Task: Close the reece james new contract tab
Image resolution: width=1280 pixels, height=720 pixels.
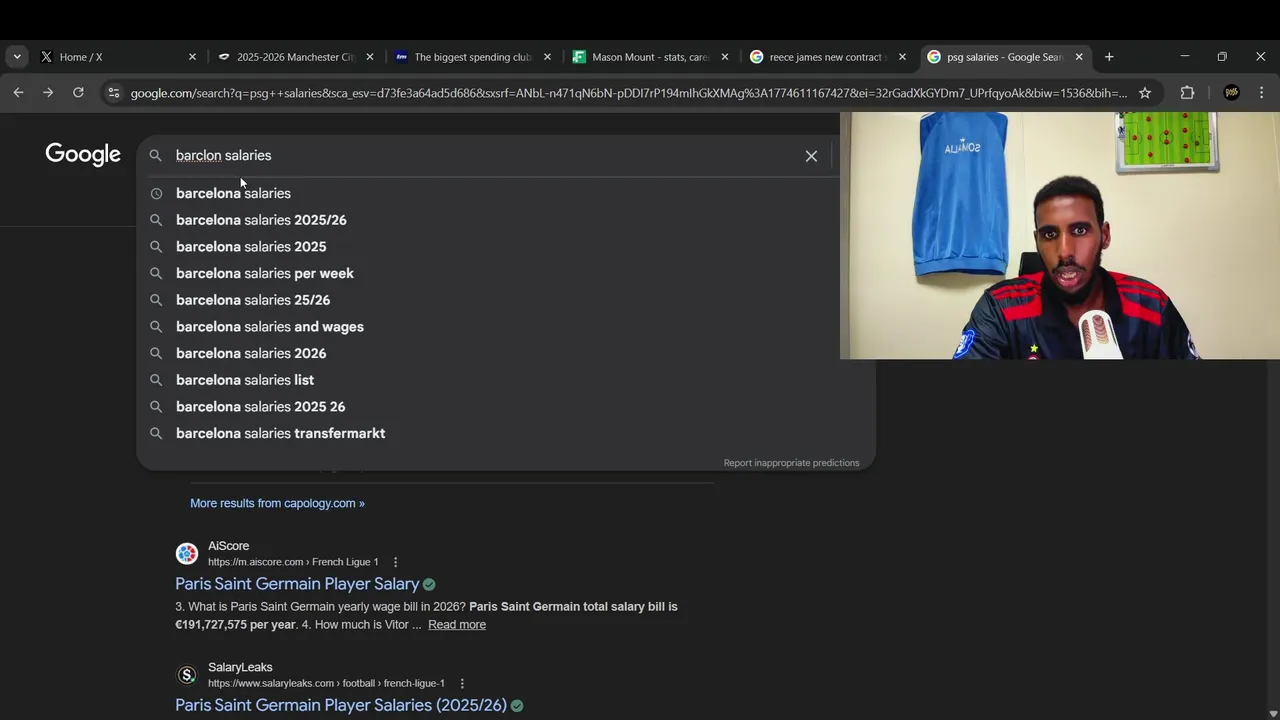Action: (x=902, y=57)
